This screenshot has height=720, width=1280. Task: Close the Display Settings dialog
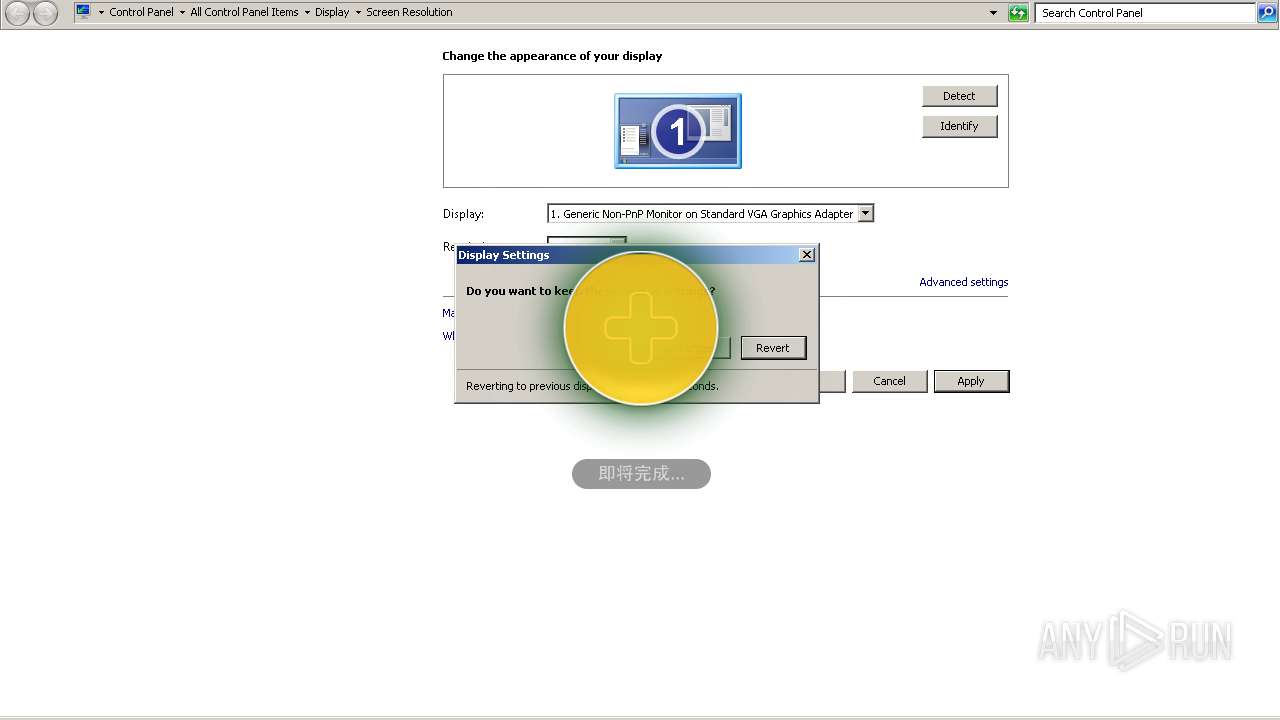tap(807, 255)
